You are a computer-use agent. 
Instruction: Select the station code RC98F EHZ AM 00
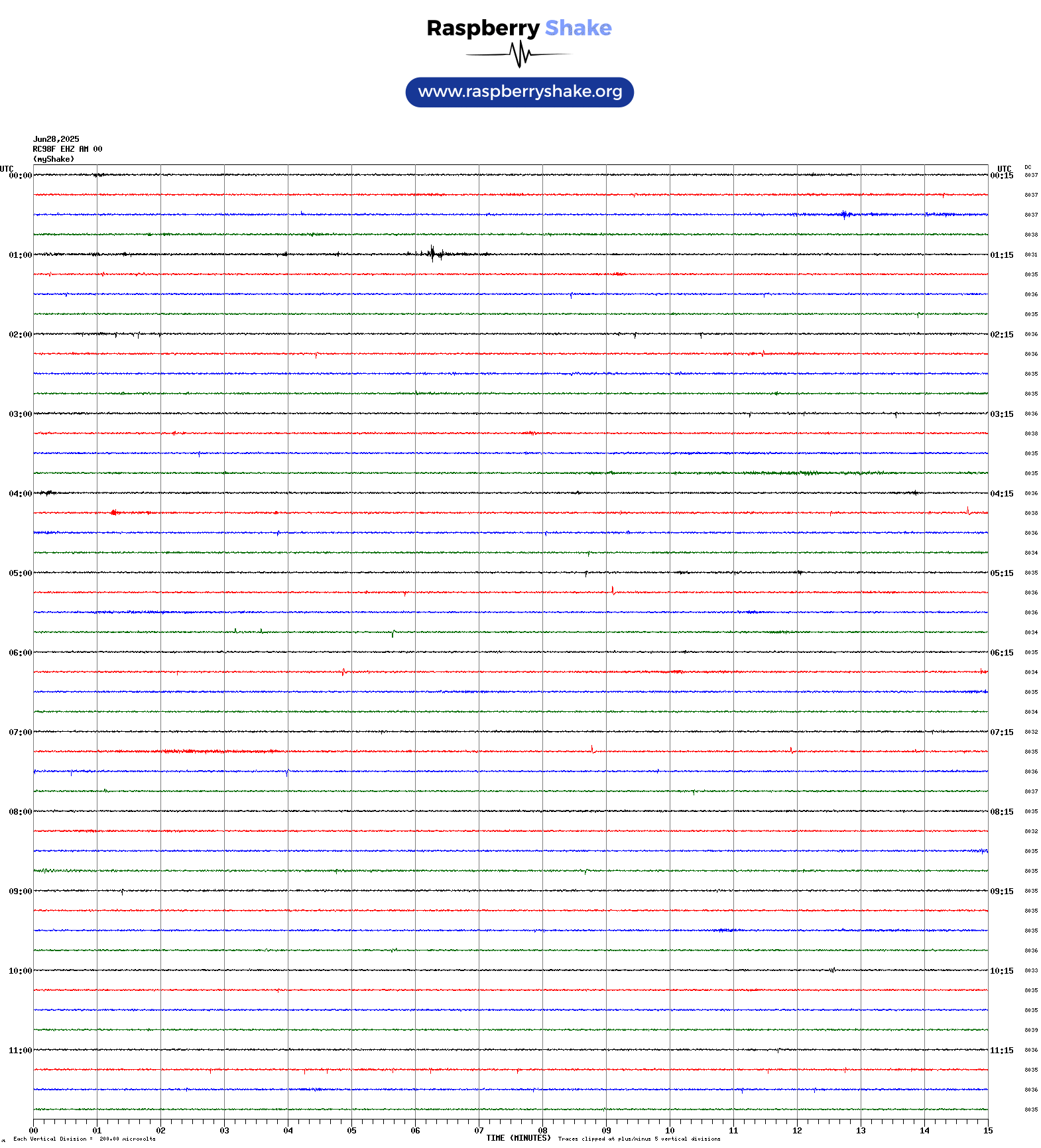pos(68,149)
